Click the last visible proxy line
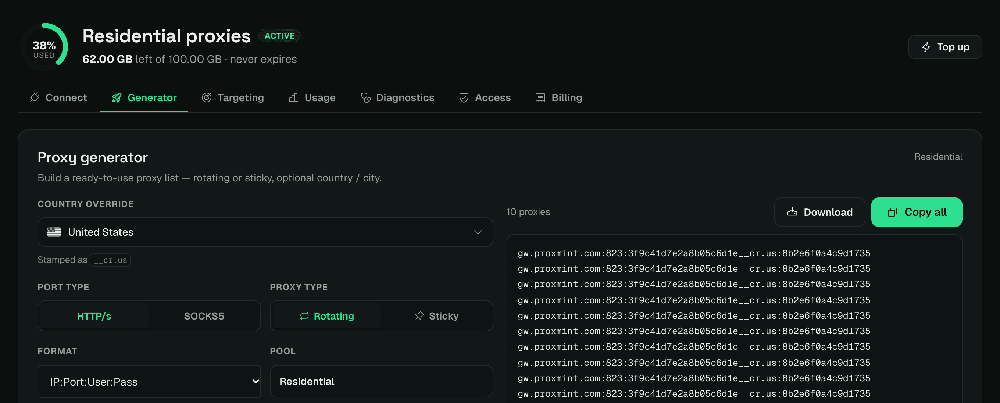 point(694,394)
